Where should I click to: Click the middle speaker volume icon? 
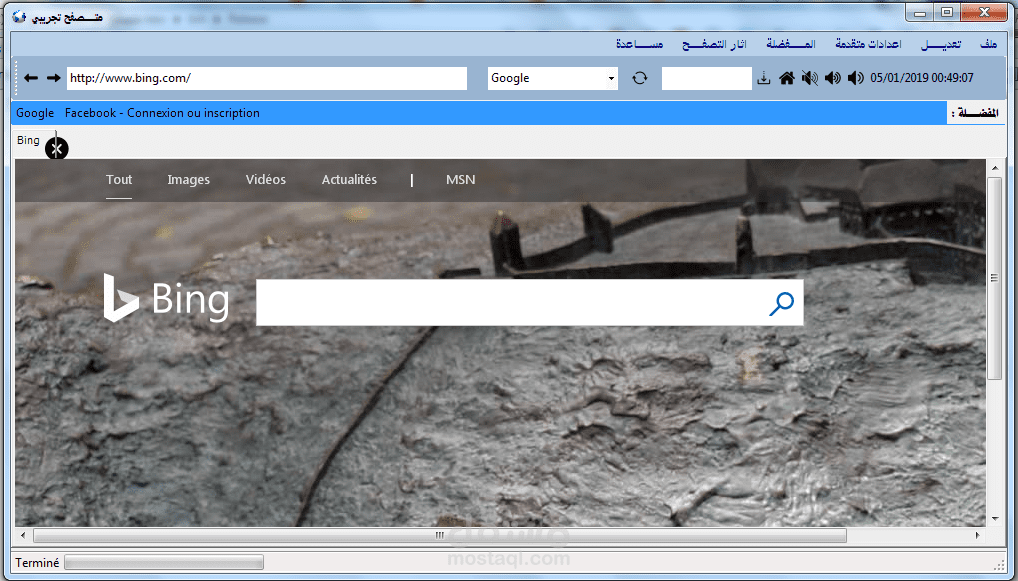[833, 78]
